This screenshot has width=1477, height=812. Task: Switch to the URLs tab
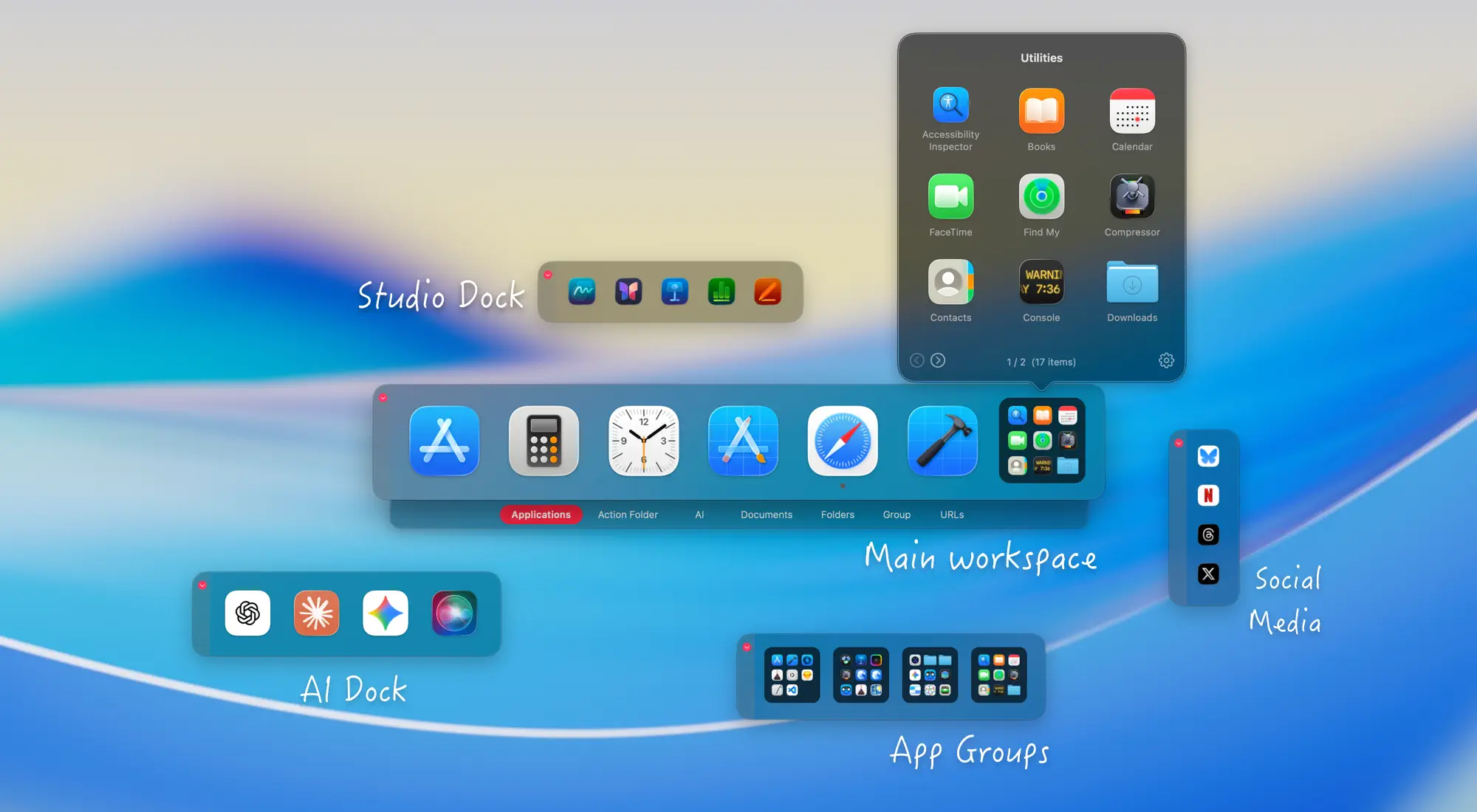pos(952,515)
